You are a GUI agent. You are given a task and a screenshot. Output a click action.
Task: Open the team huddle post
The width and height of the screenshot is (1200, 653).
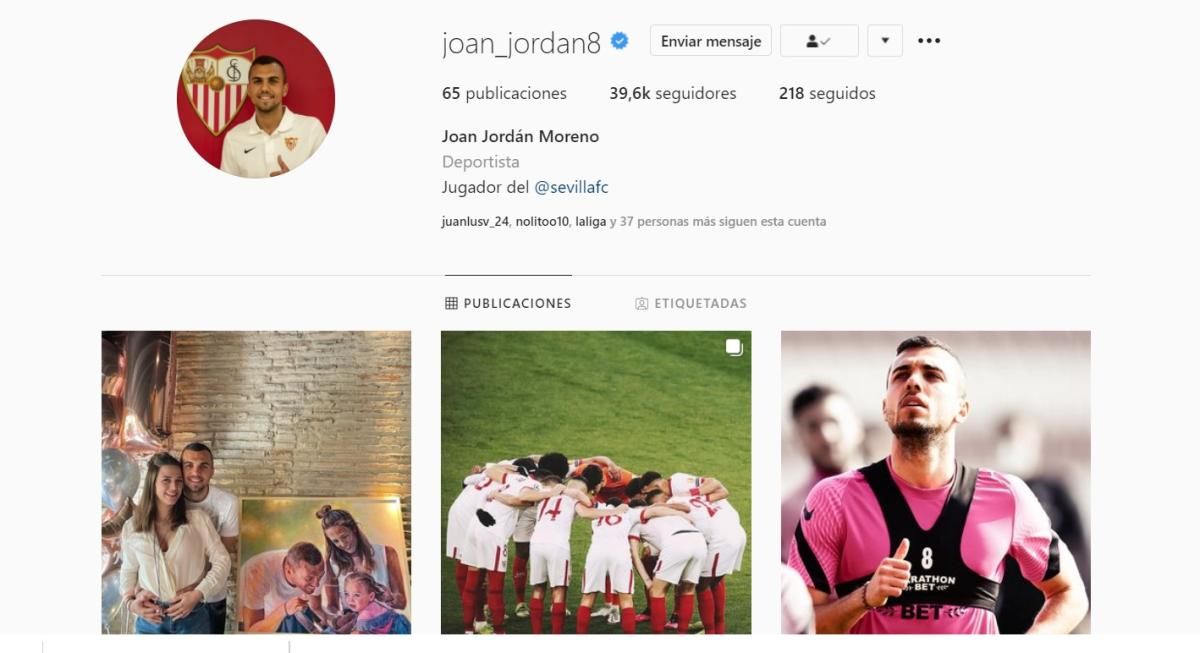coord(596,482)
